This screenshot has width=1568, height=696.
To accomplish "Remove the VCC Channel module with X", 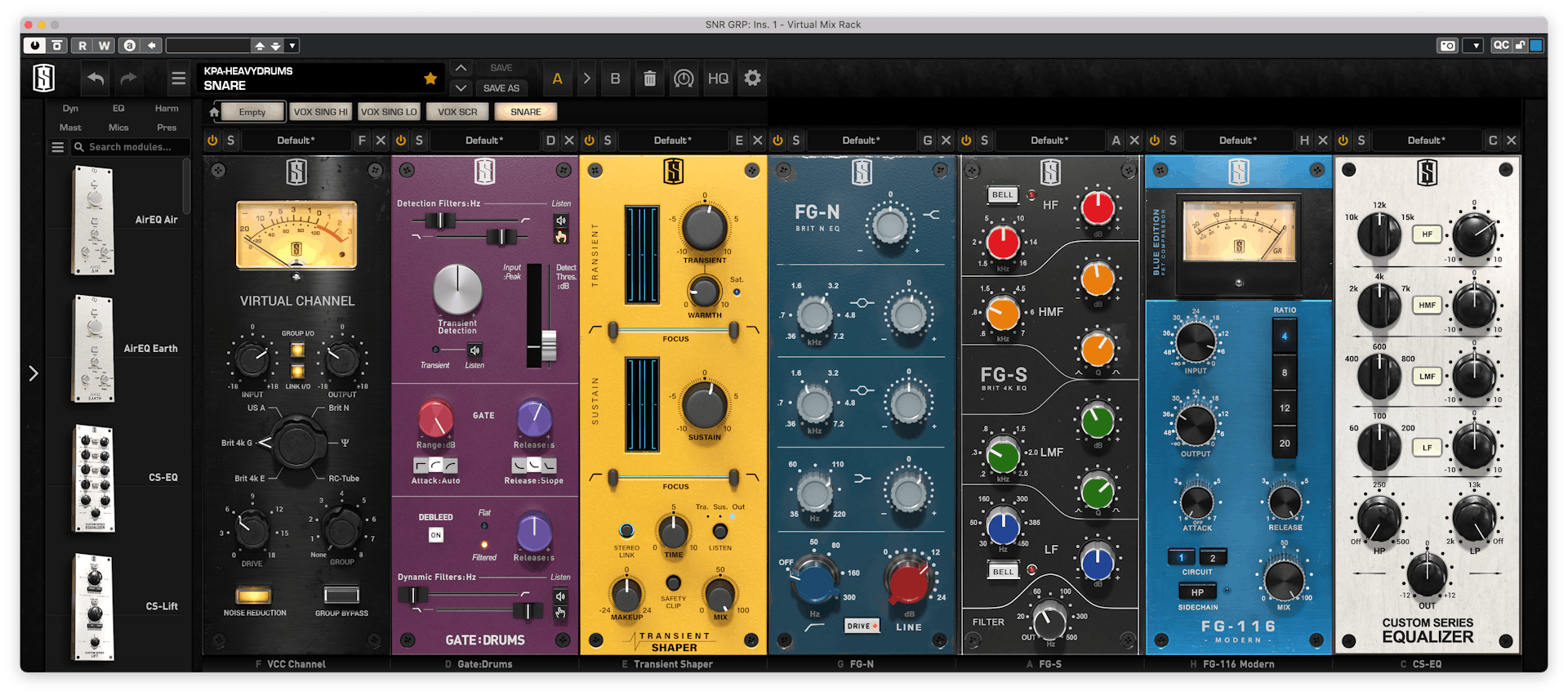I will (381, 141).
